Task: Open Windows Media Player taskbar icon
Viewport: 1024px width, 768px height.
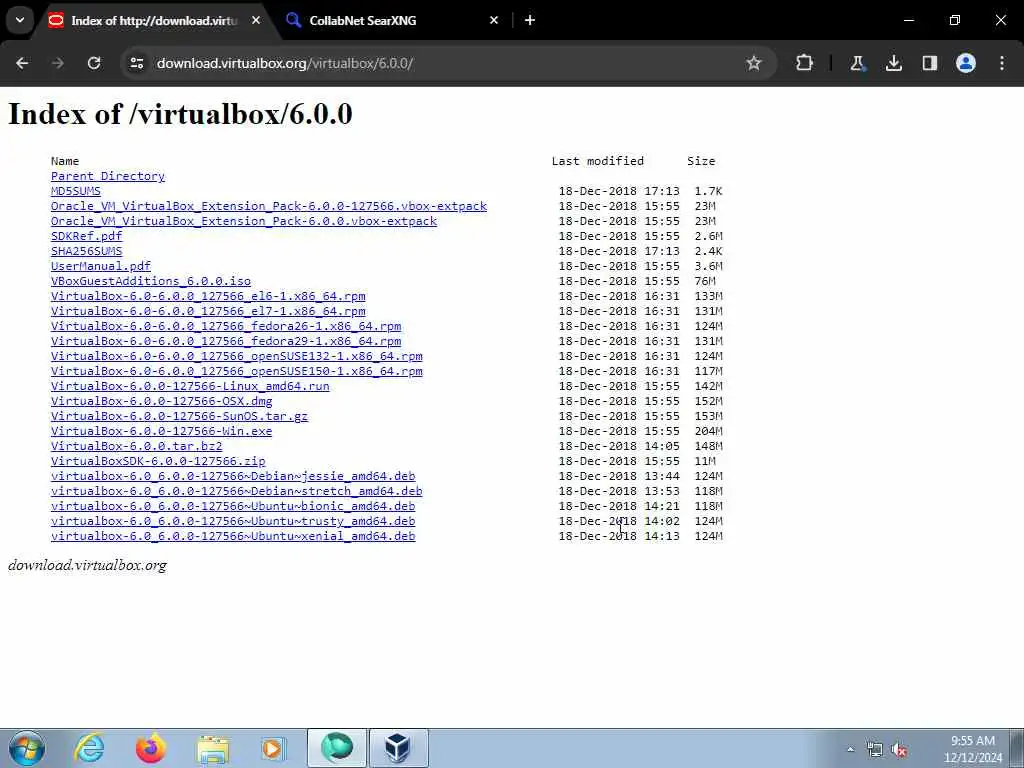Action: (x=273, y=748)
